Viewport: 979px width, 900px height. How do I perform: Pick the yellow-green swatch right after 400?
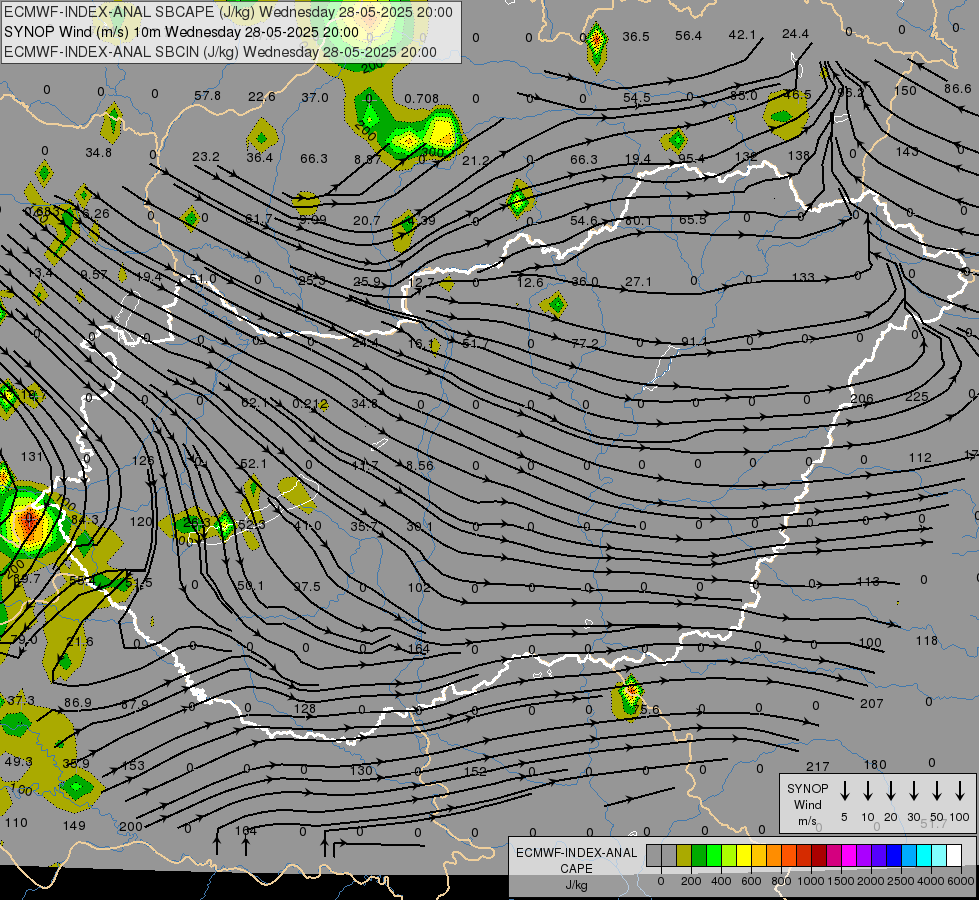coord(729,855)
